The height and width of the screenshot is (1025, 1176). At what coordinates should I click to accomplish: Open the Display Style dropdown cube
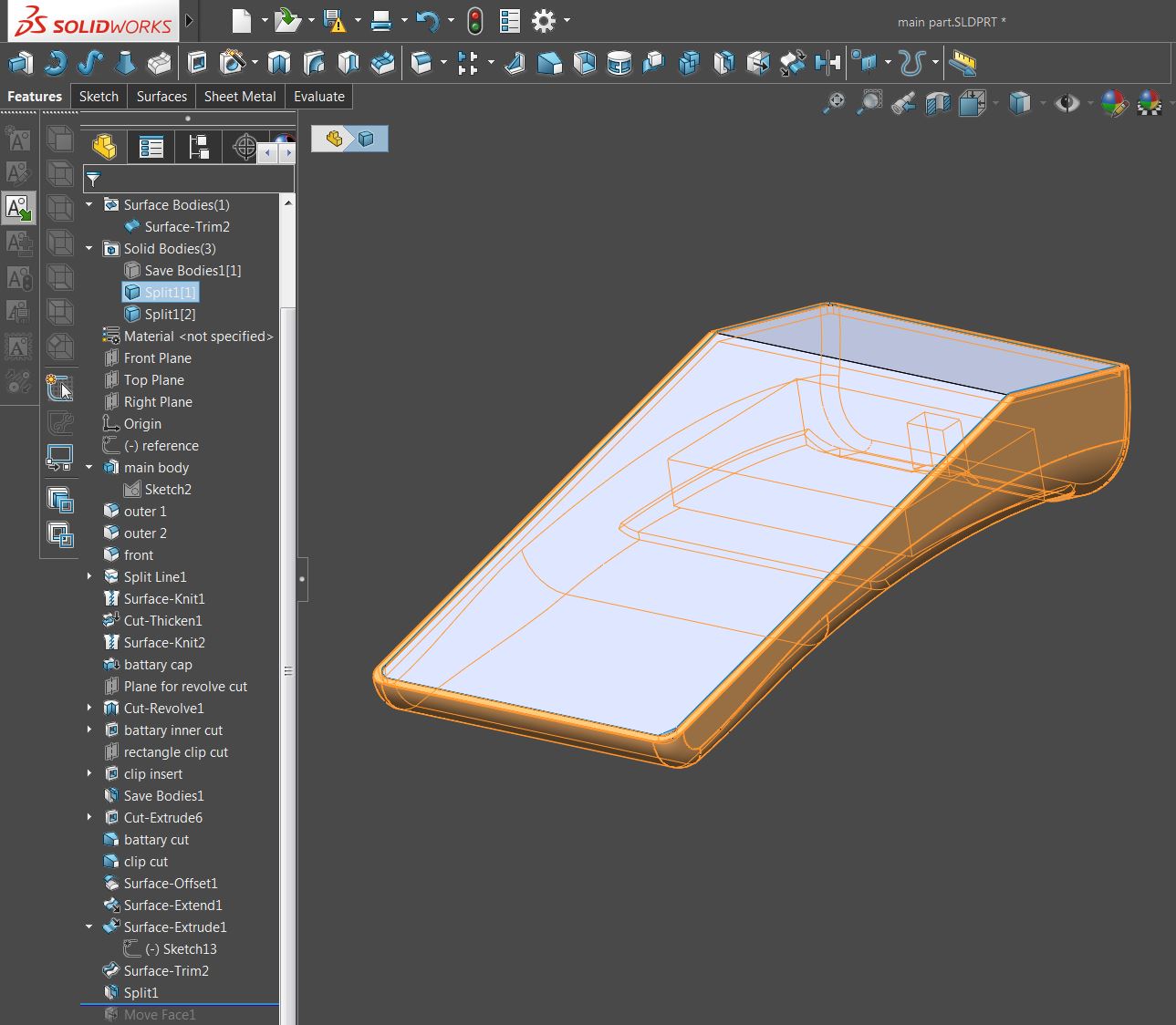(x=1019, y=104)
